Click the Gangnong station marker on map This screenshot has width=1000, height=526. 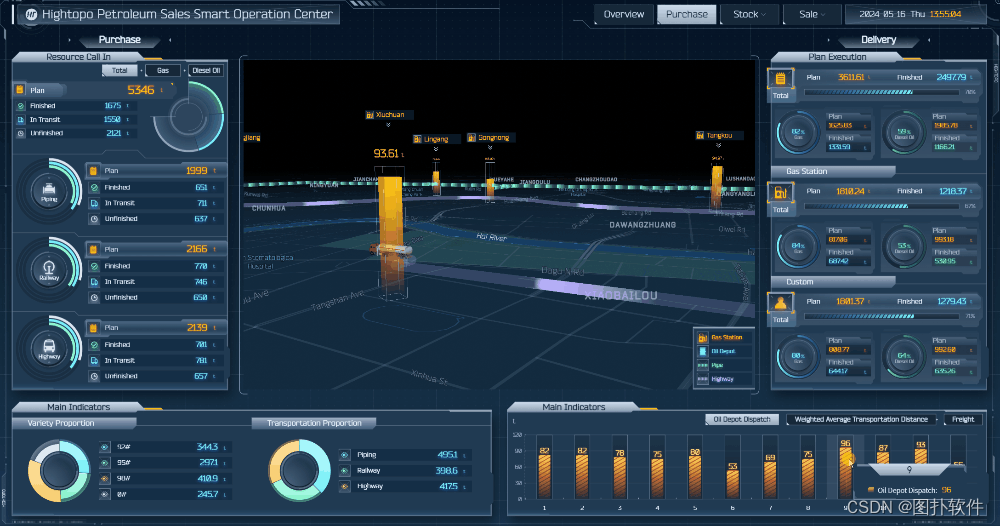pyautogui.click(x=491, y=138)
